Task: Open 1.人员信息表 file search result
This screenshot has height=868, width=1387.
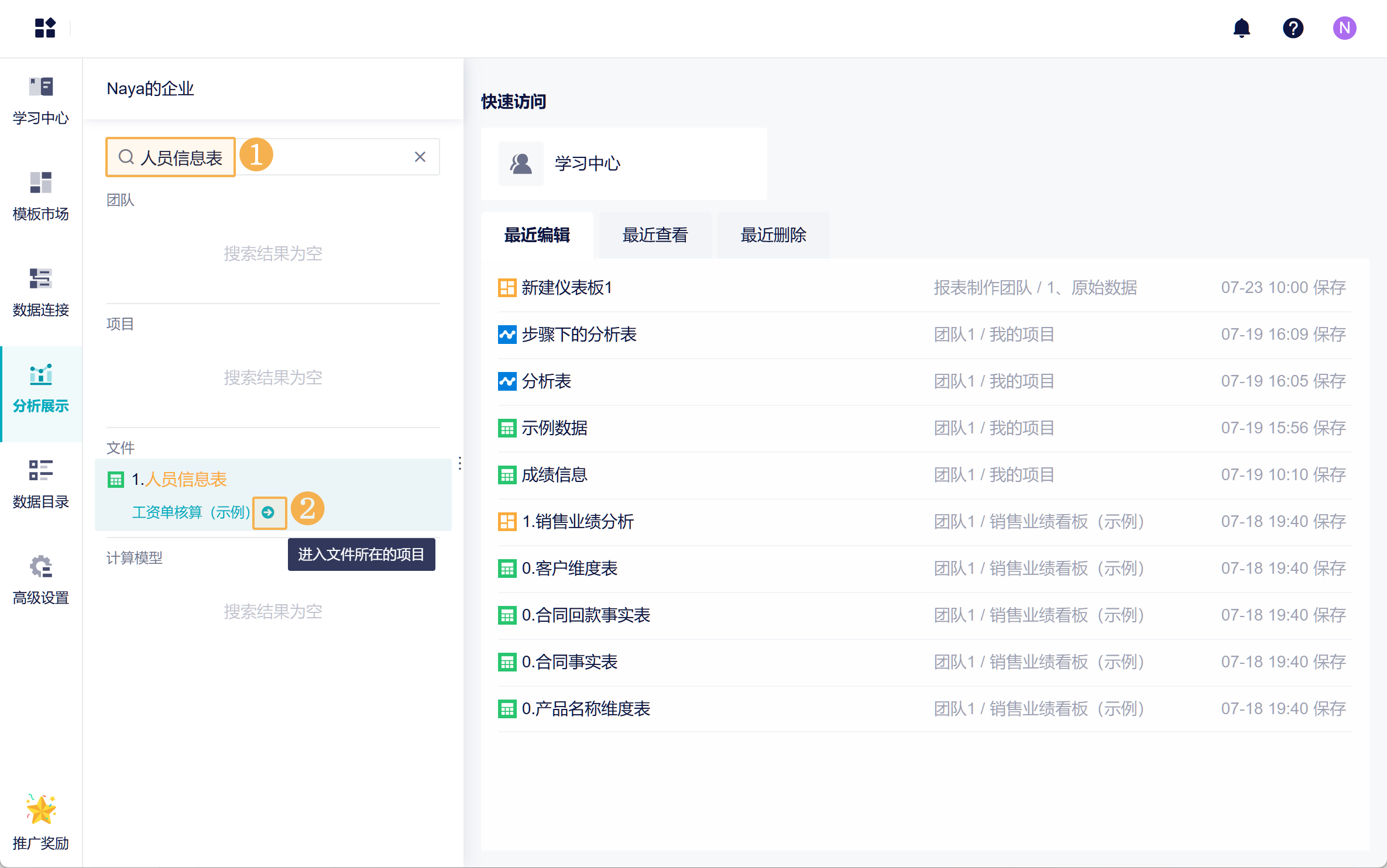Action: pyautogui.click(x=179, y=480)
